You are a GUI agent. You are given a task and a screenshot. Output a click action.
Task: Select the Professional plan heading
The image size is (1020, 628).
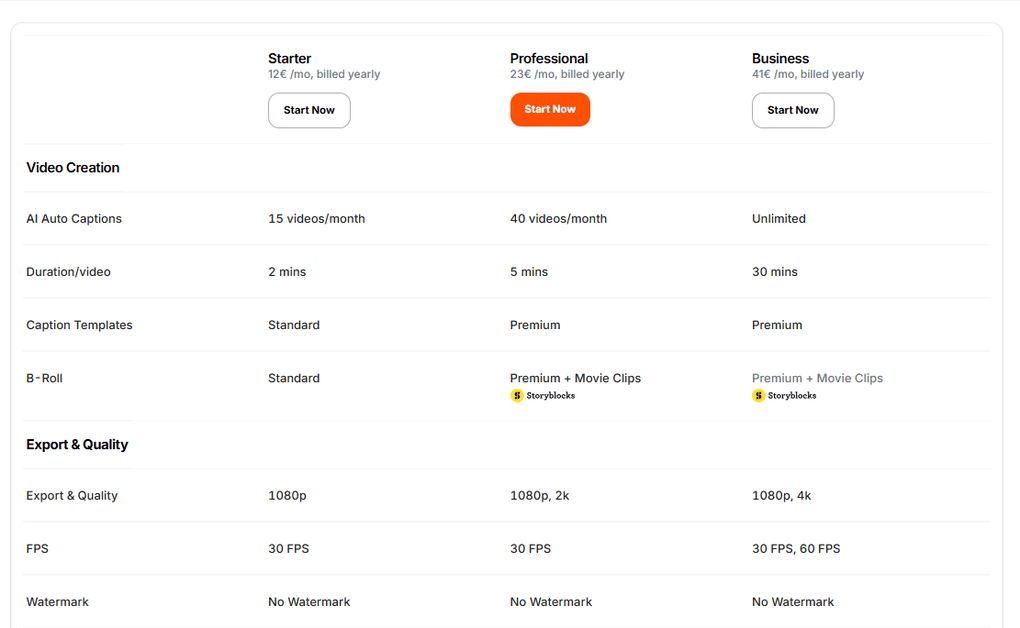pos(549,59)
